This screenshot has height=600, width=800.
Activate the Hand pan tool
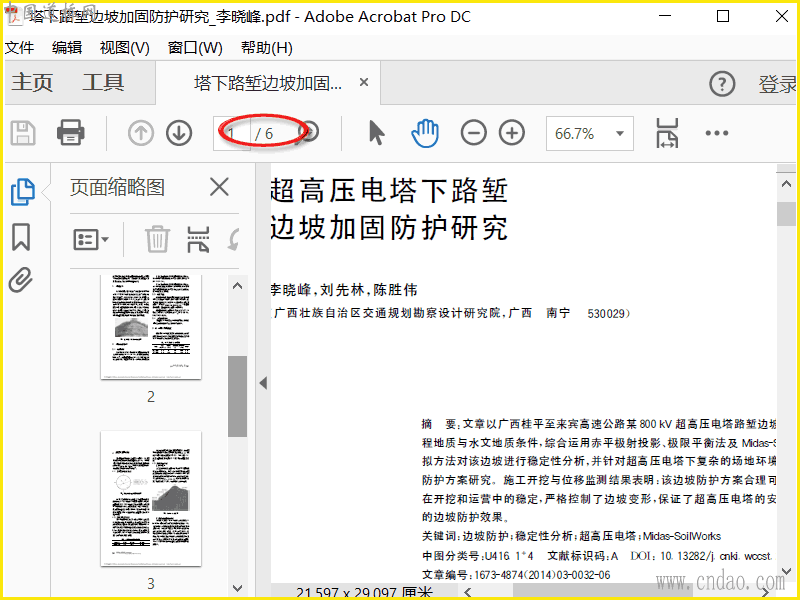click(425, 133)
